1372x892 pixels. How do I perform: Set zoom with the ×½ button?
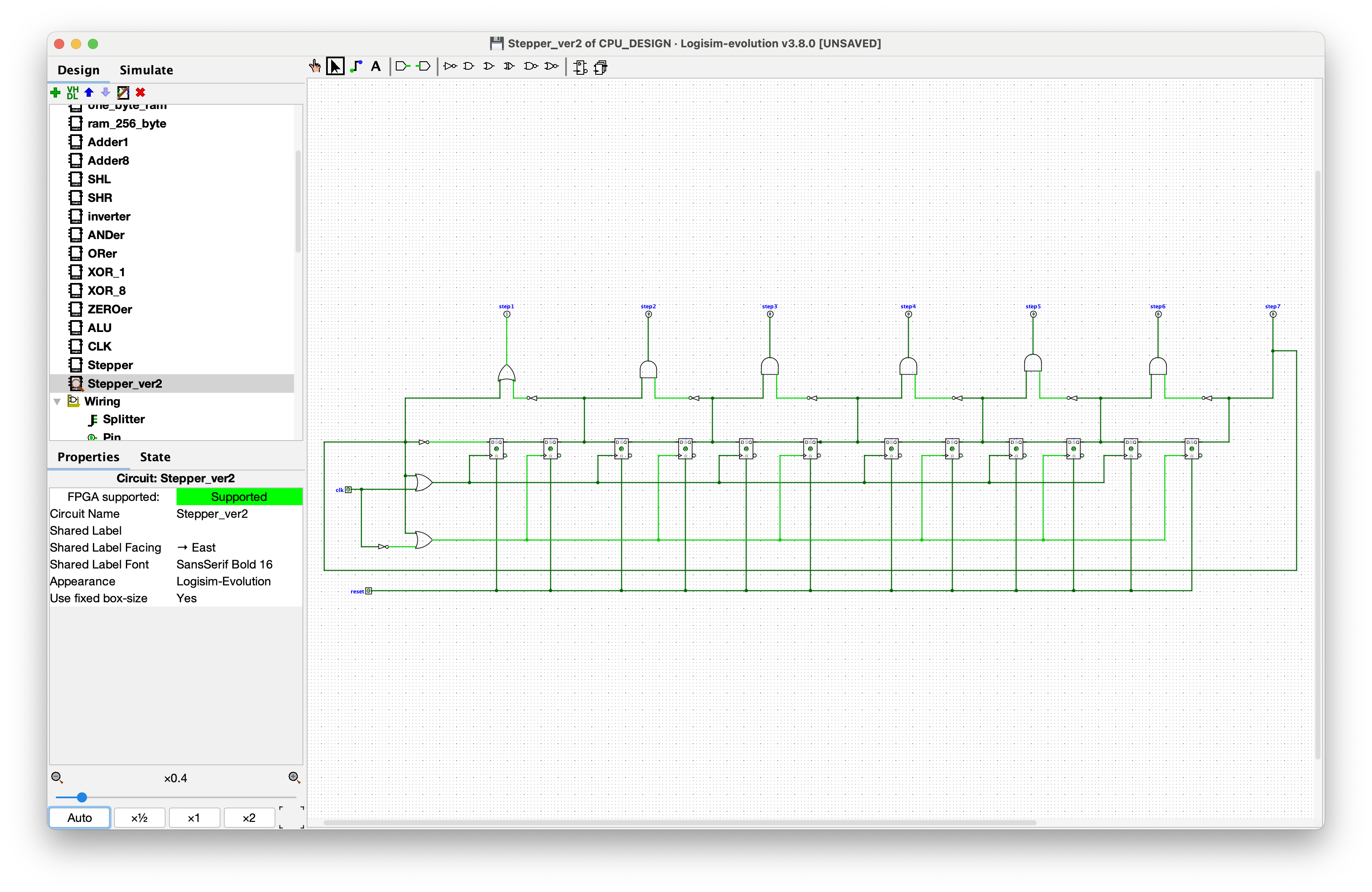(x=139, y=818)
